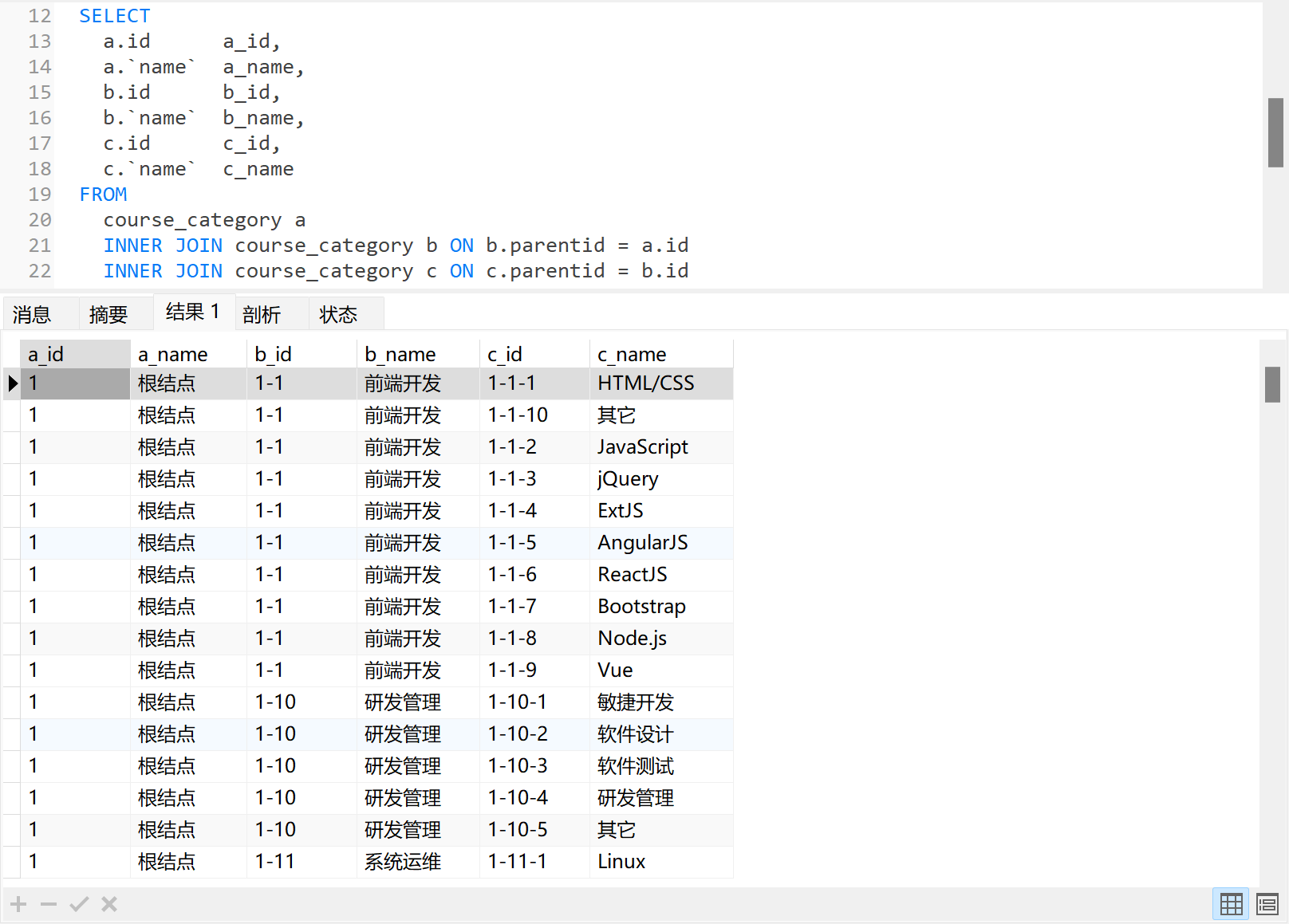Select c_name 其它 in the 1-1-10 row
The image size is (1289, 924).
[x=661, y=415]
